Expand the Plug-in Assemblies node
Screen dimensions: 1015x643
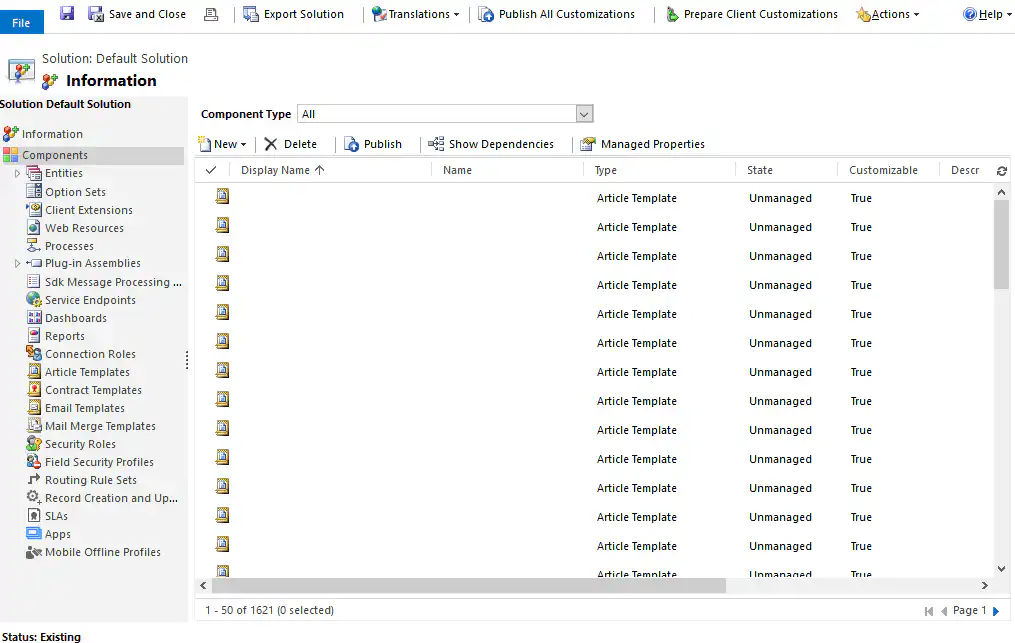17,263
